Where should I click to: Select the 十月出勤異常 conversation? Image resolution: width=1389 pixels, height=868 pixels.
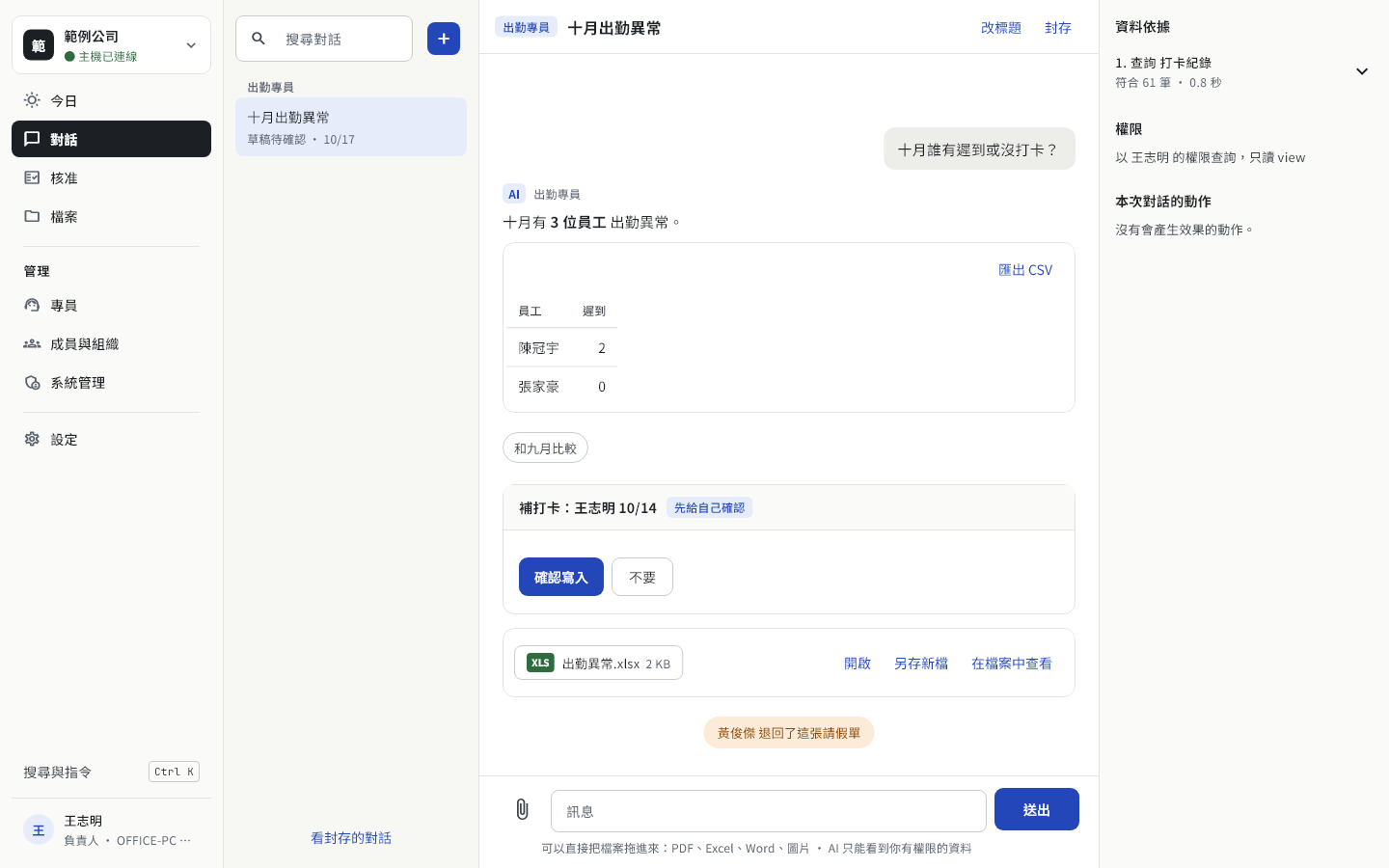tap(351, 126)
